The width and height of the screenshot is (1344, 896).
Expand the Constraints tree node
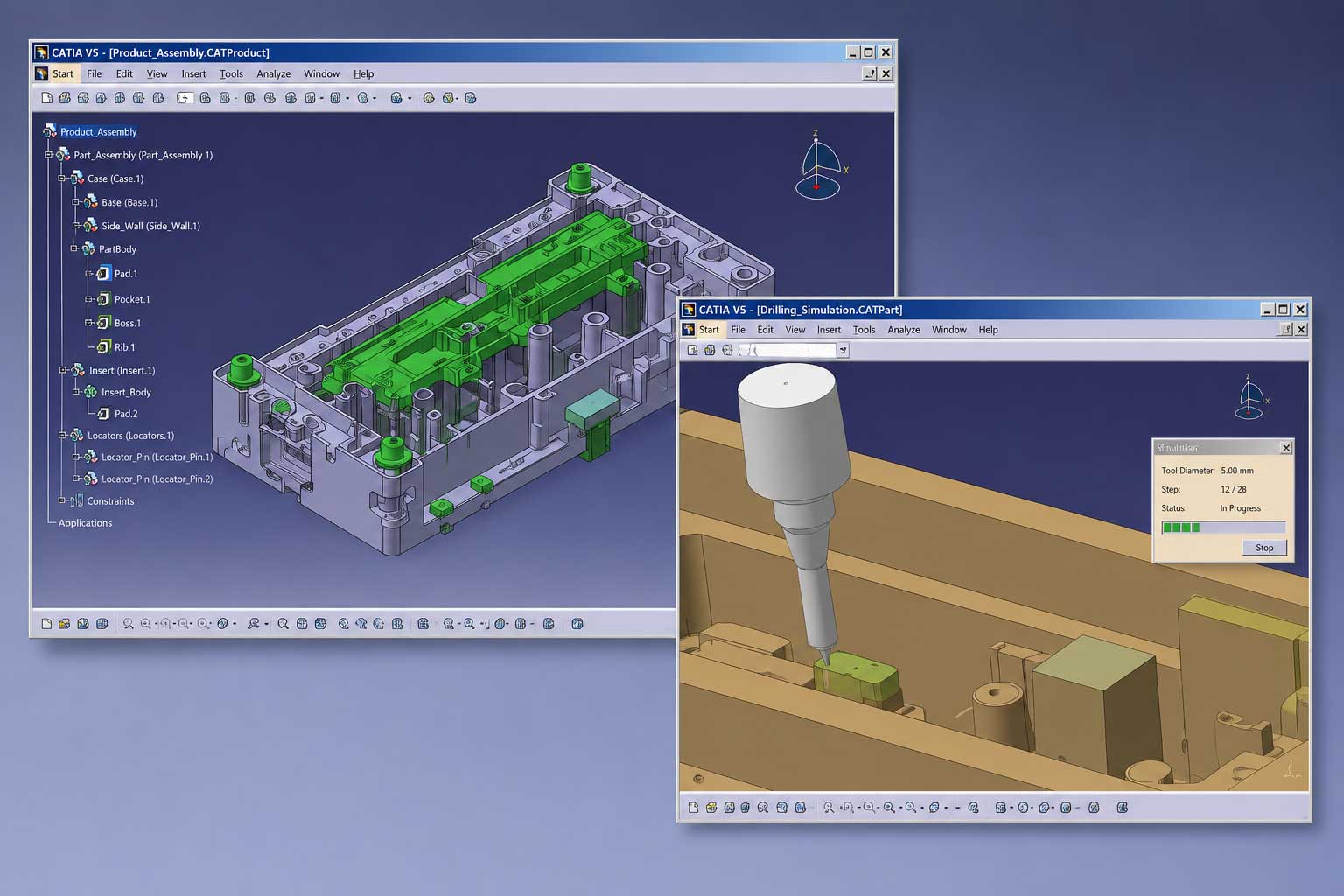(62, 500)
